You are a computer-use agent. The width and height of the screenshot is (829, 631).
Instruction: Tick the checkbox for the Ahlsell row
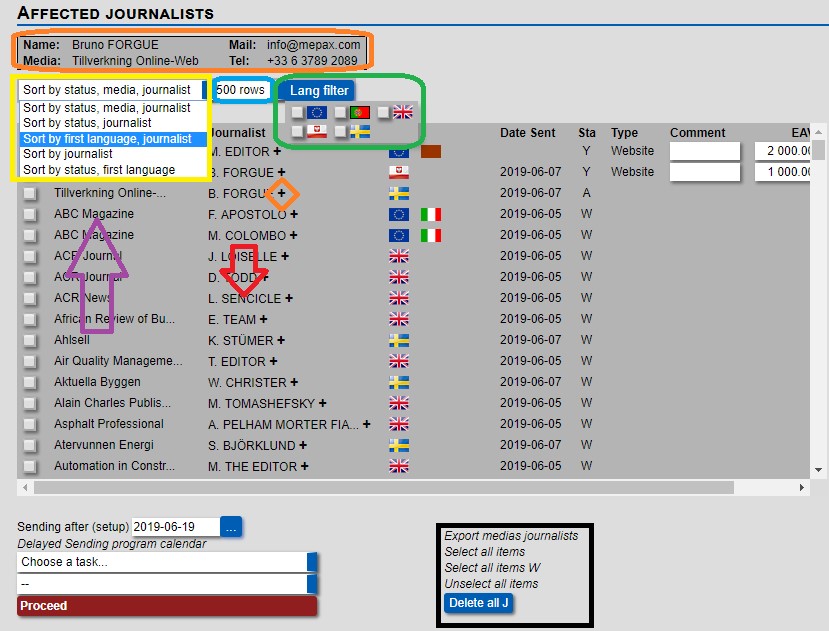coord(30,341)
